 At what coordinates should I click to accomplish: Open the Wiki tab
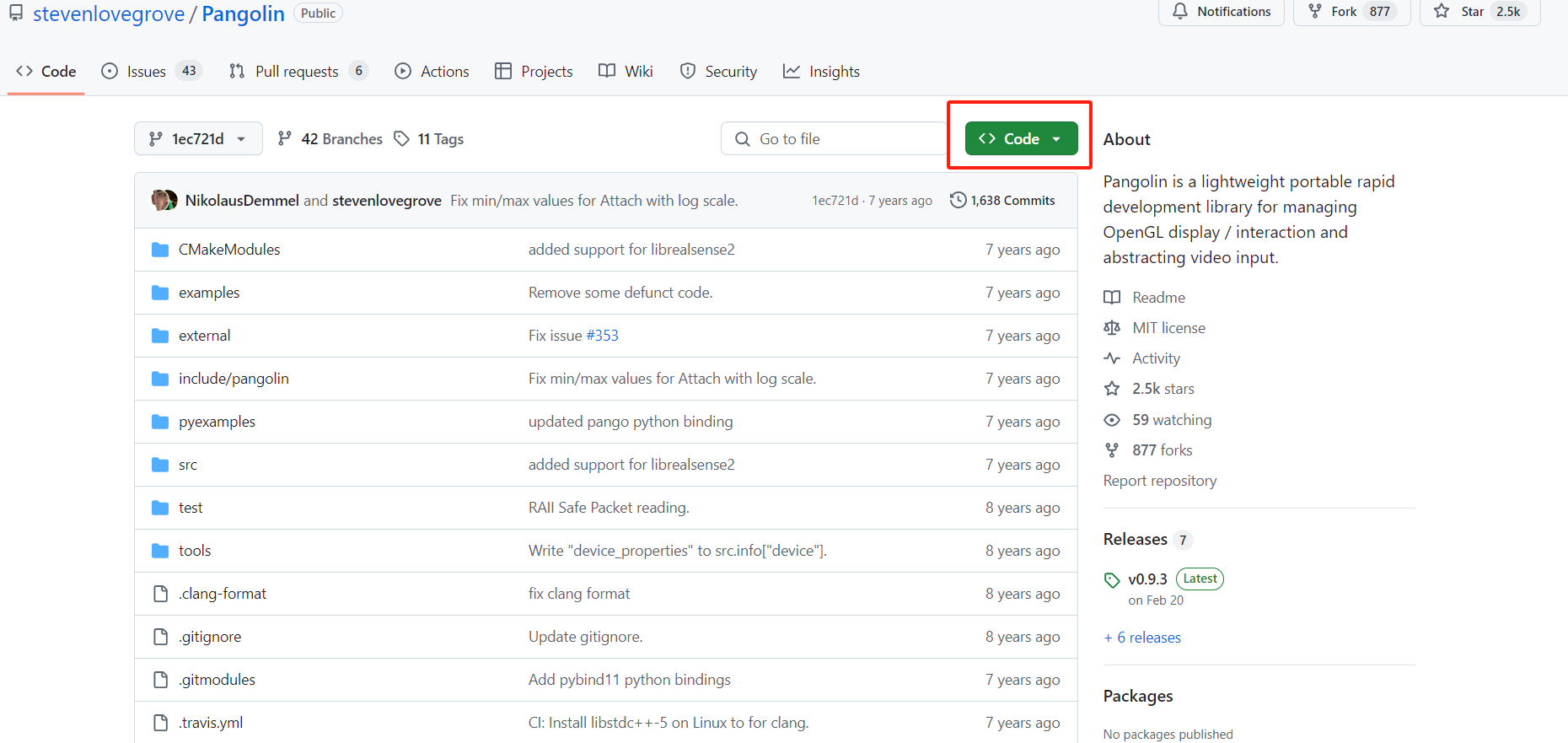626,72
